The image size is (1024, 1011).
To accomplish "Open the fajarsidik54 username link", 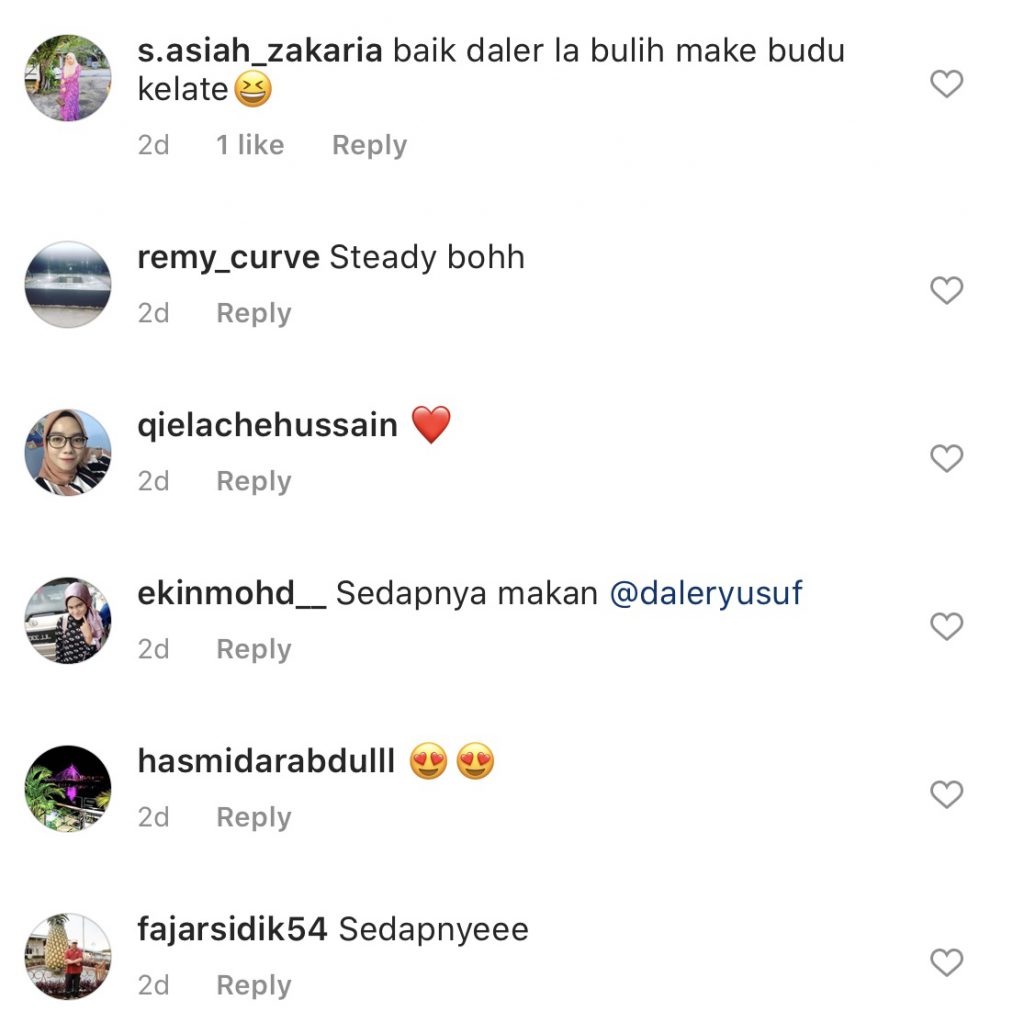I will pos(232,929).
